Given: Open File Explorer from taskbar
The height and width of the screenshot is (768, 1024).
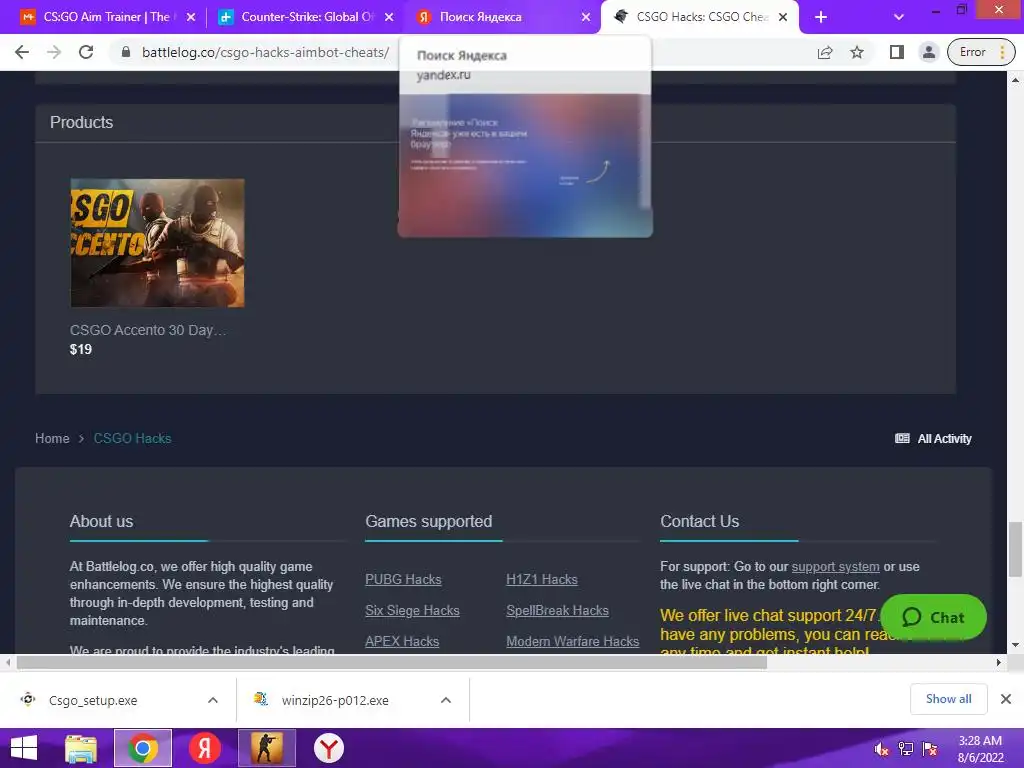Looking at the screenshot, I should [81, 748].
